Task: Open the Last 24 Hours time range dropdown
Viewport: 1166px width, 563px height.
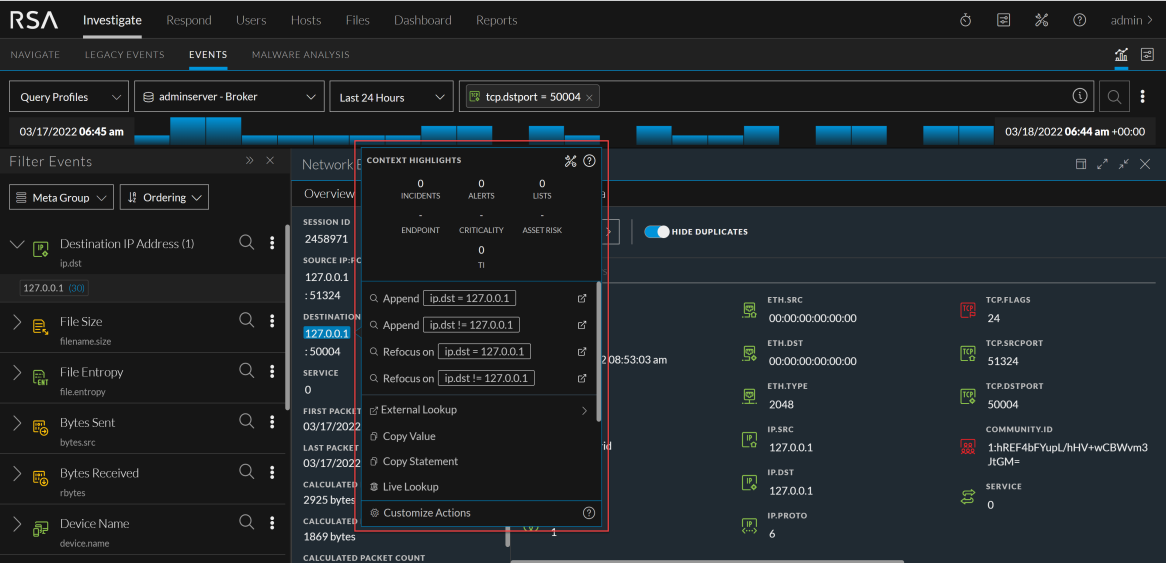Action: click(391, 97)
